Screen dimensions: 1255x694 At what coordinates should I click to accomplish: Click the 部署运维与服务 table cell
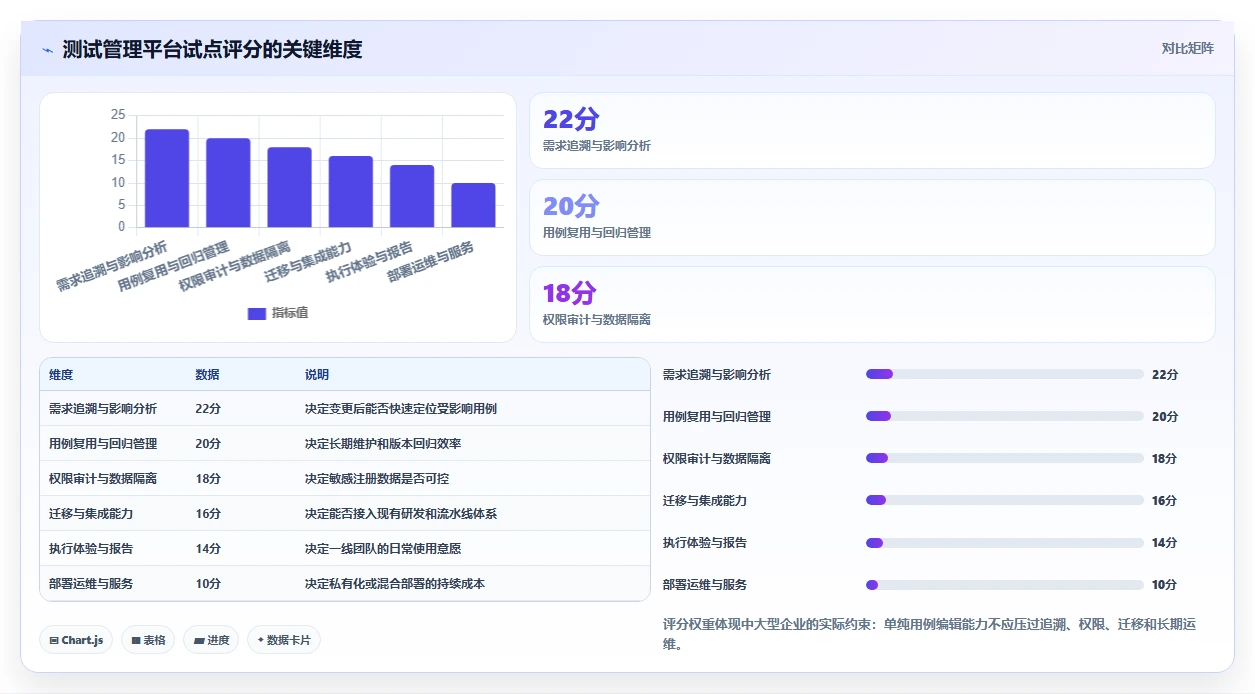point(91,584)
